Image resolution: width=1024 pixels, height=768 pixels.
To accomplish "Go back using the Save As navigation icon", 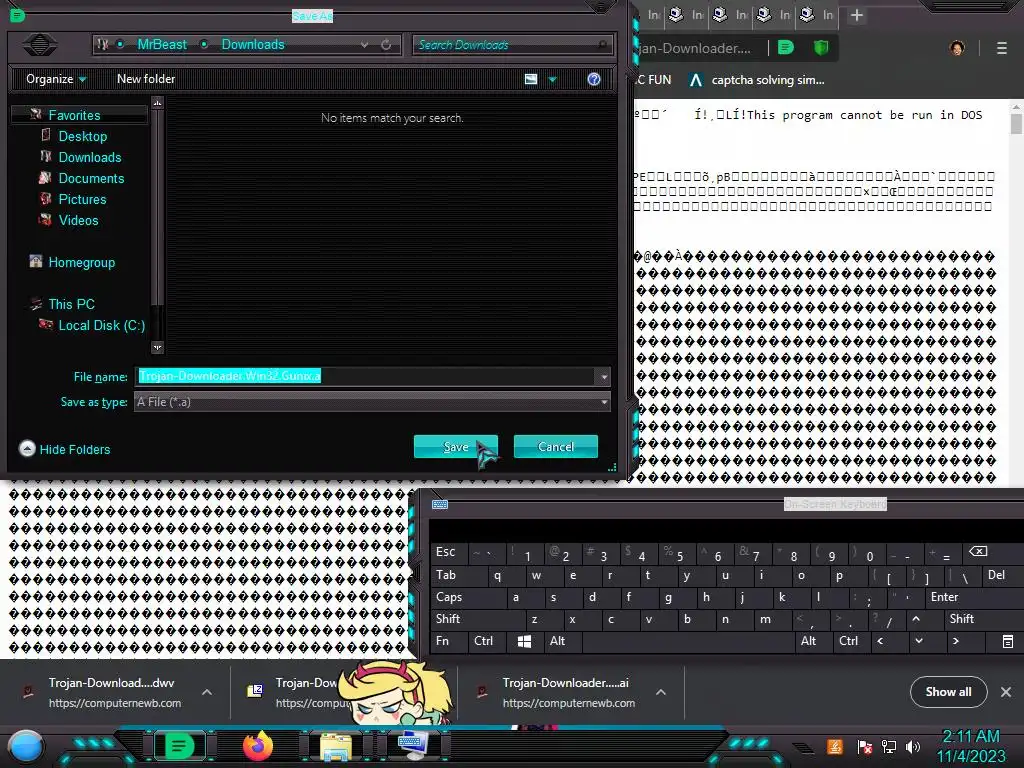I will (40, 44).
